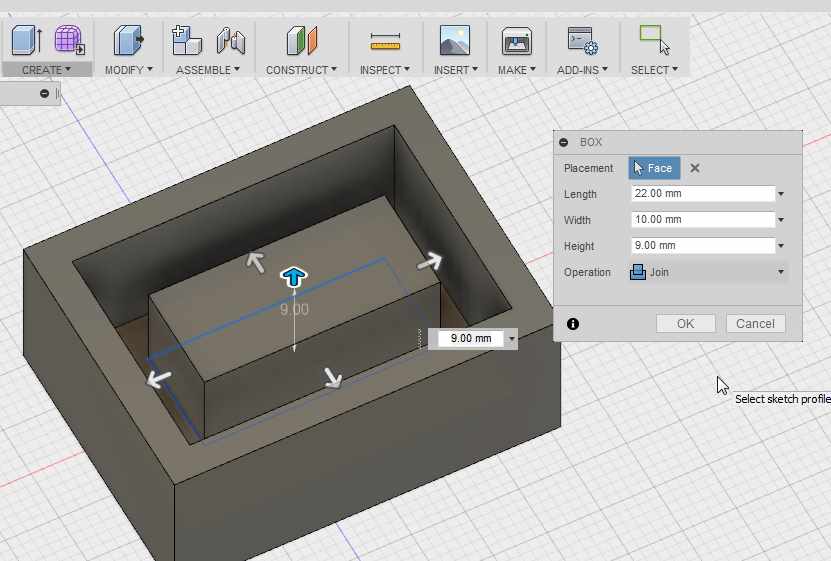
Task: Expand the Length value dropdown arrow
Action: click(781, 194)
